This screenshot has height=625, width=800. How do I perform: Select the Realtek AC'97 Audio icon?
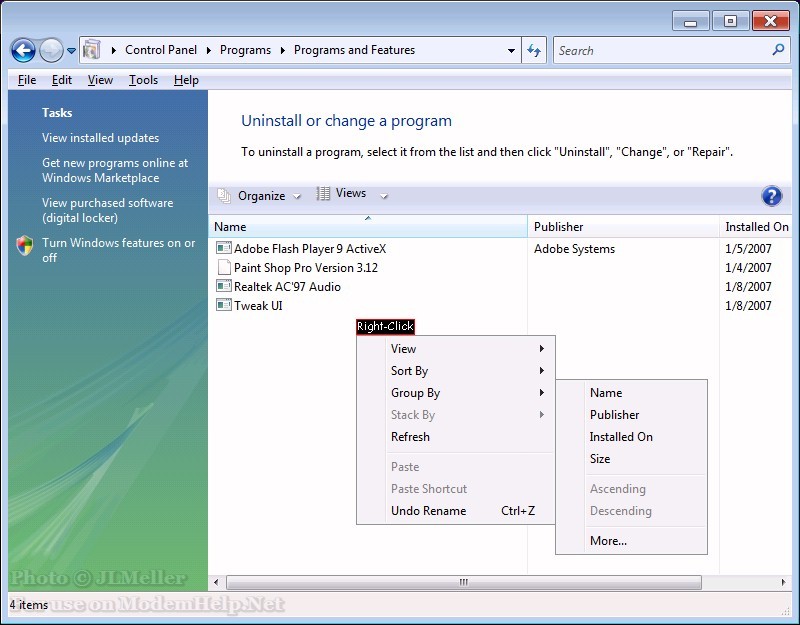(x=223, y=286)
